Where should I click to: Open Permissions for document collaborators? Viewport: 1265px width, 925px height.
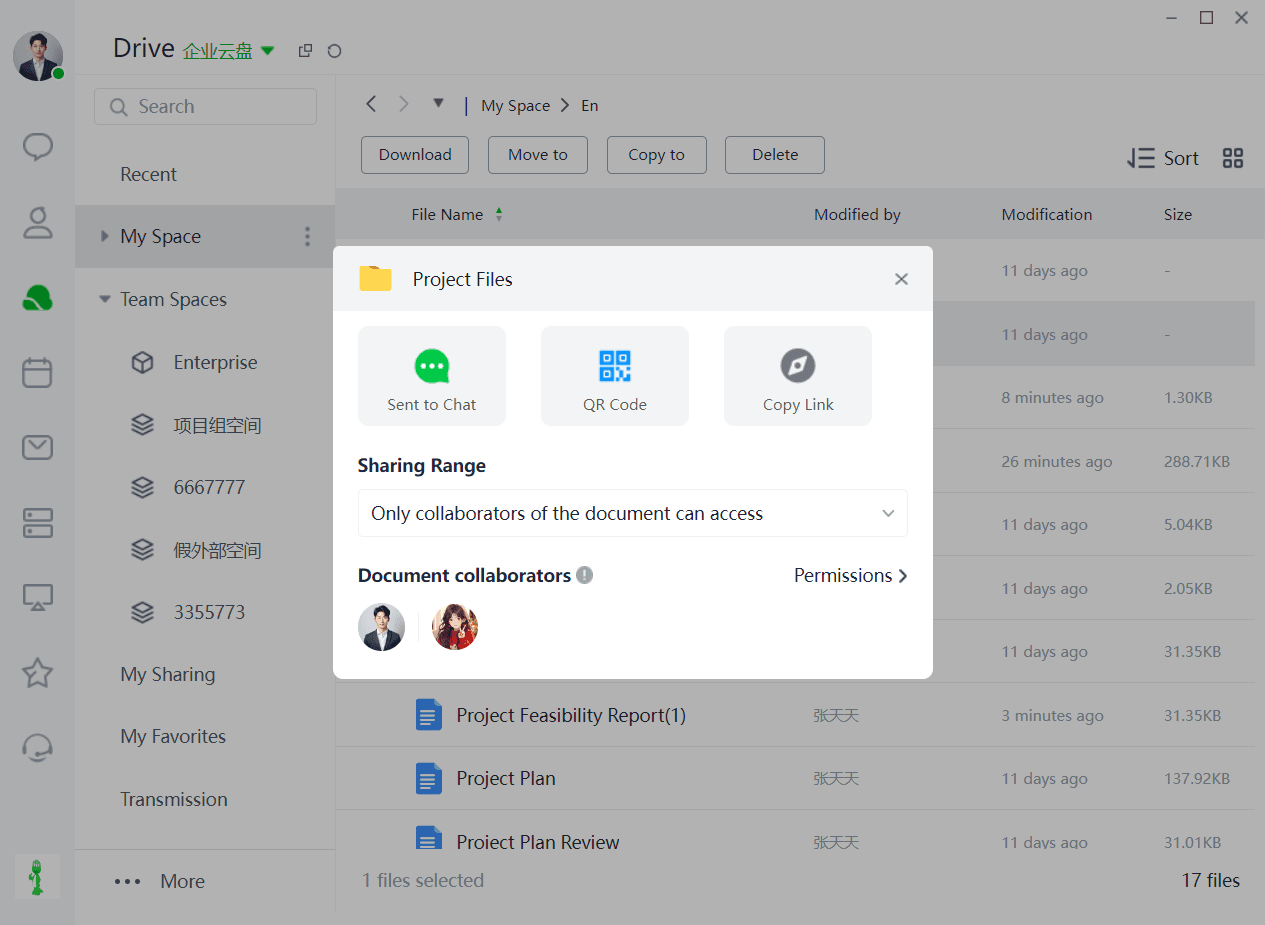[851, 576]
